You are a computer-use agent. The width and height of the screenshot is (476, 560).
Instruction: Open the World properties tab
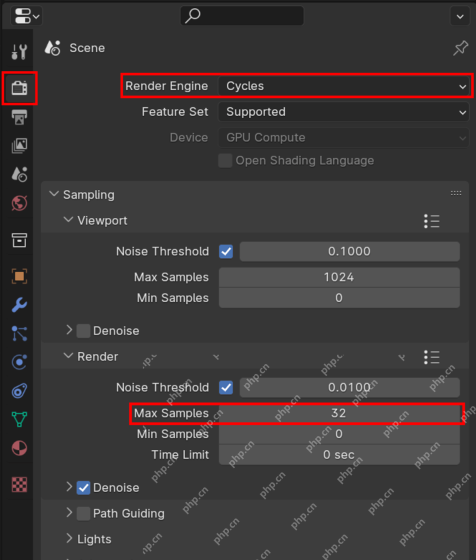coord(19,203)
